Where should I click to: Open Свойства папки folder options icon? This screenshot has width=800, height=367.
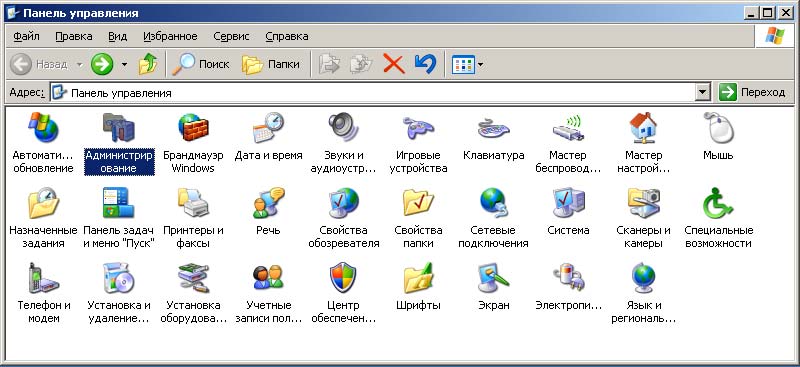[x=418, y=203]
